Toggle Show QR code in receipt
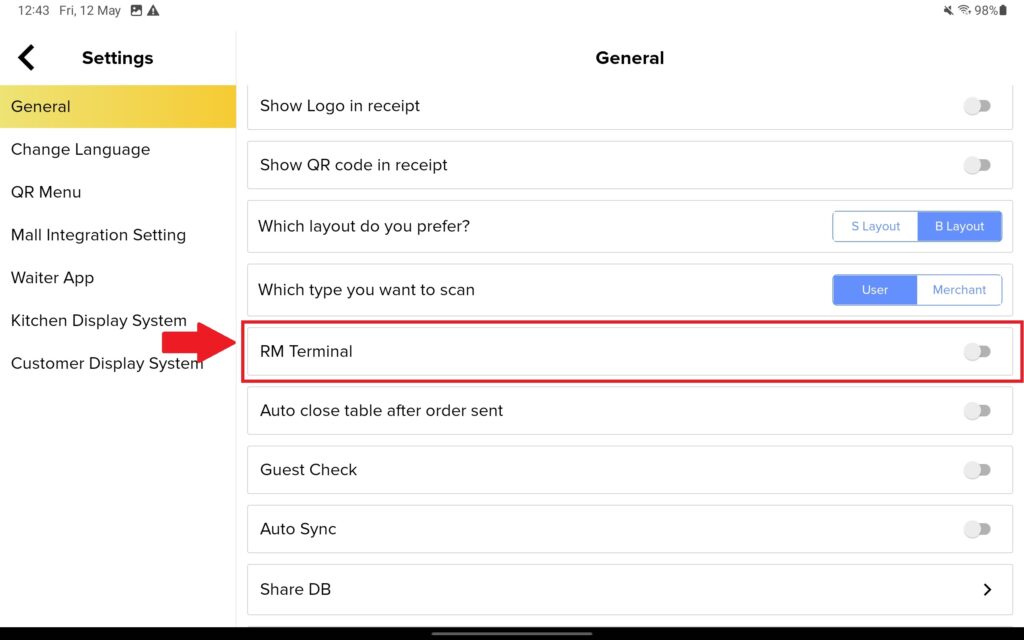1024x640 pixels. click(x=977, y=165)
